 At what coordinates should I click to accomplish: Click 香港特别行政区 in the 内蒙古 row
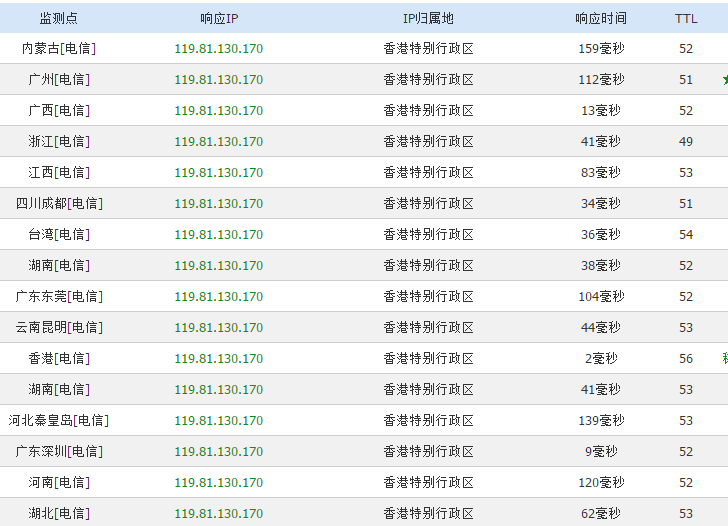click(428, 48)
